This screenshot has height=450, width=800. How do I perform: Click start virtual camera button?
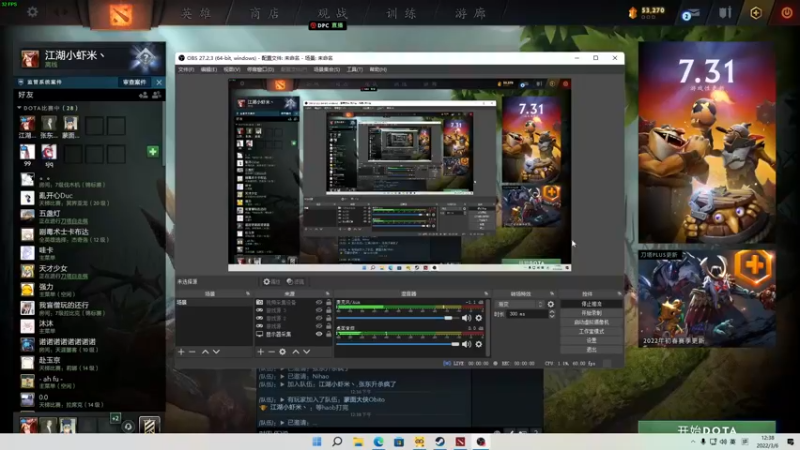pyautogui.click(x=591, y=322)
